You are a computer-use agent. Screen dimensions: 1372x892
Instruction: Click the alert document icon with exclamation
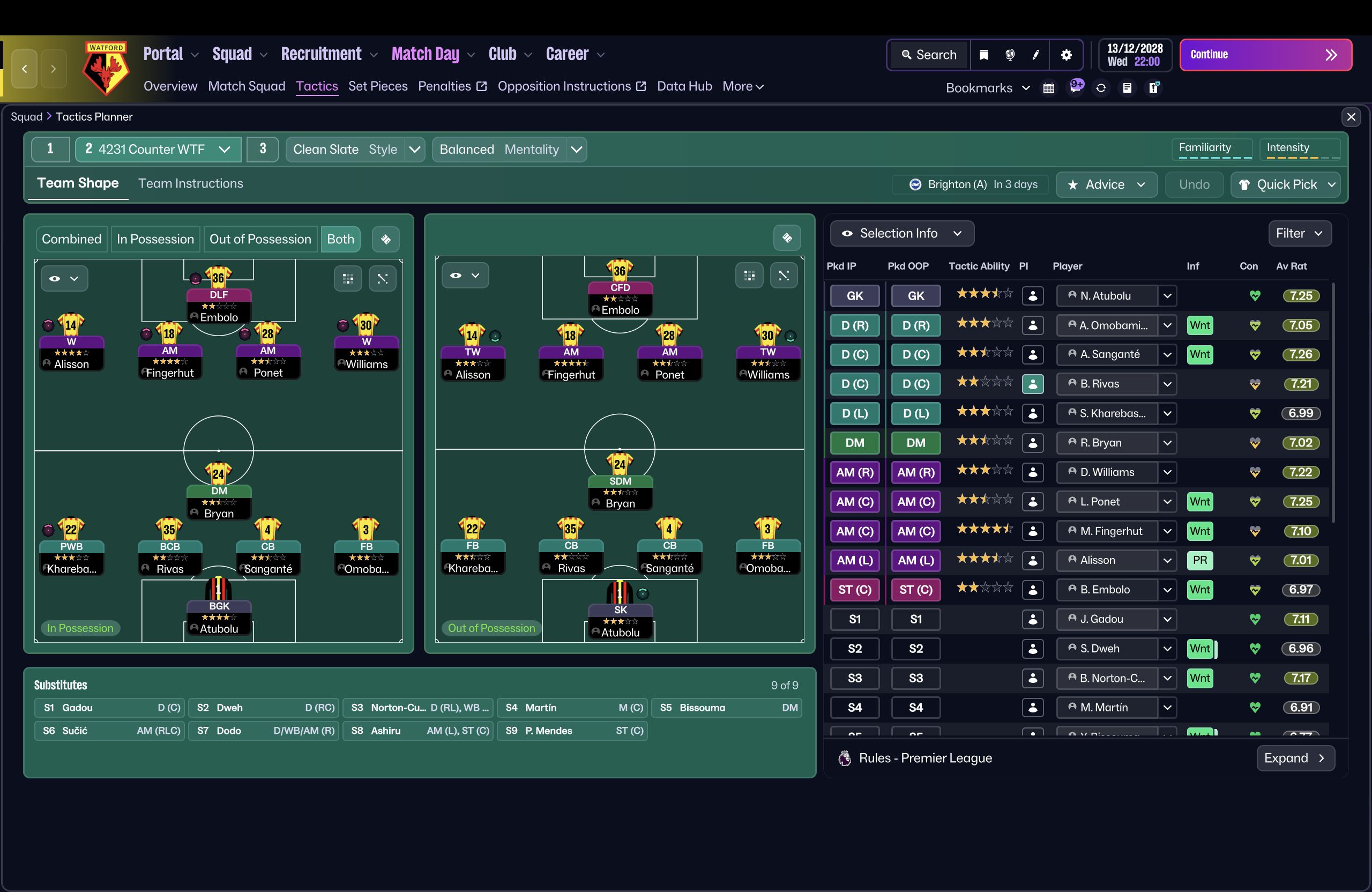click(1153, 88)
